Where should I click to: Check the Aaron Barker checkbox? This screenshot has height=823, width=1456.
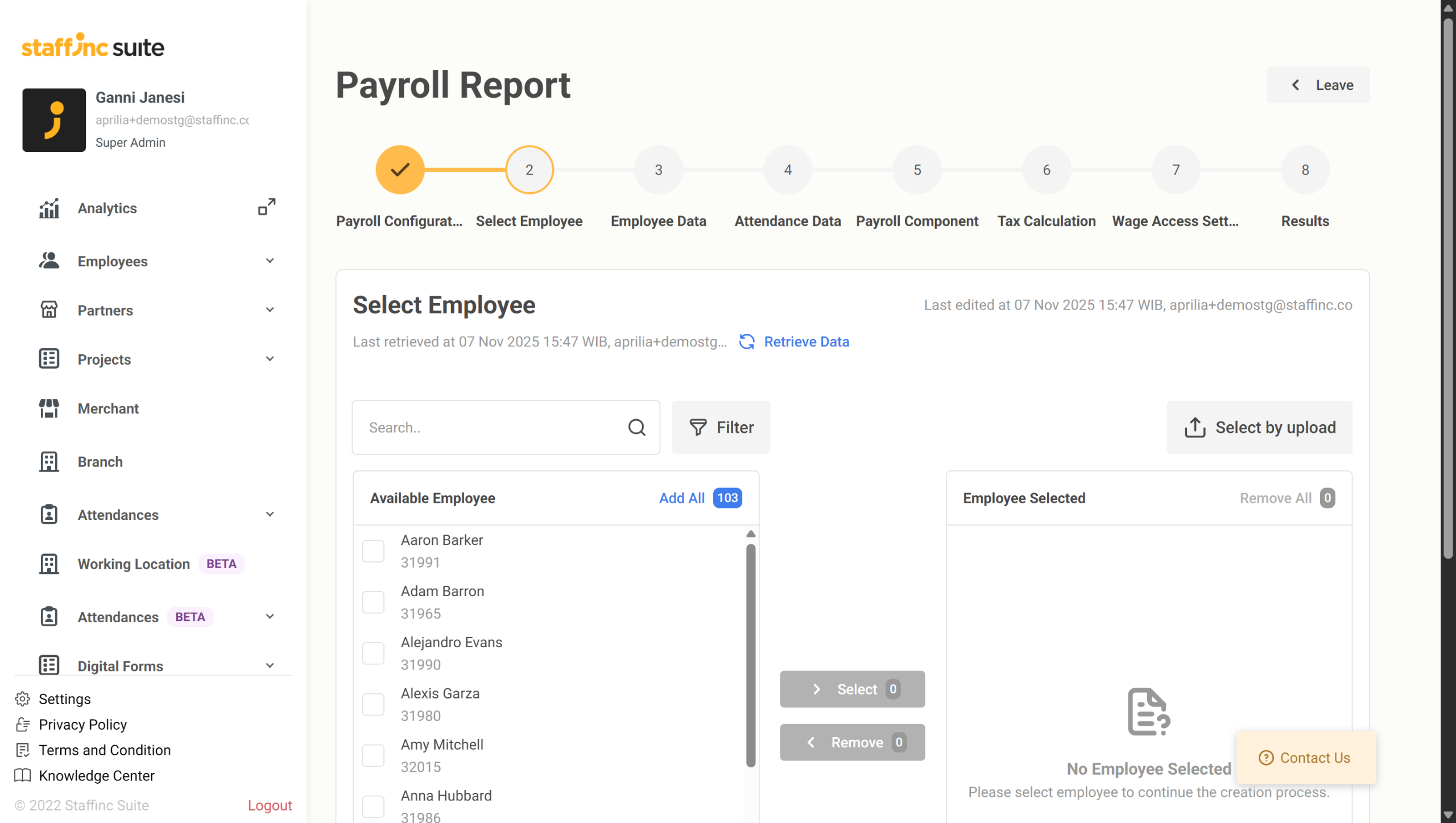[373, 551]
